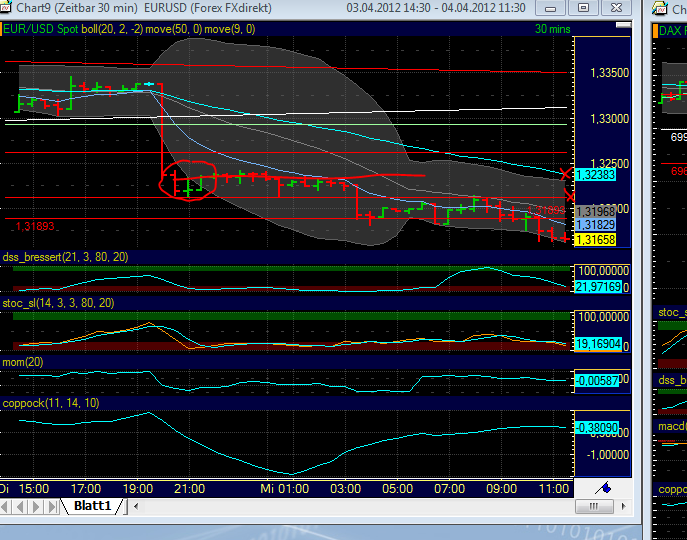
Task: Maximize the Chart9 EURUSD window
Action: coord(583,8)
